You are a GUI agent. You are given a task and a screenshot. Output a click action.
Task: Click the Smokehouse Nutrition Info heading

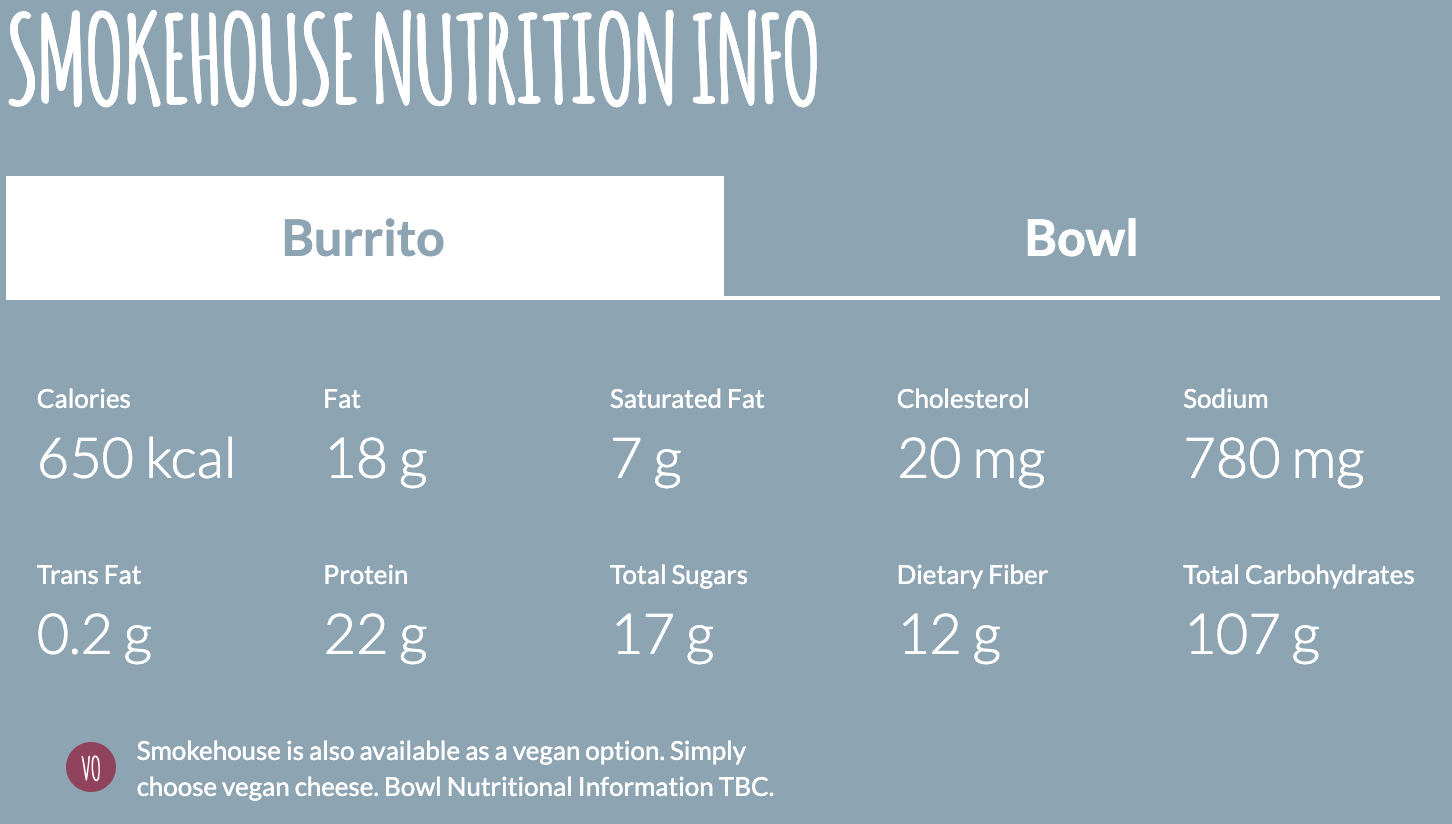tap(413, 58)
